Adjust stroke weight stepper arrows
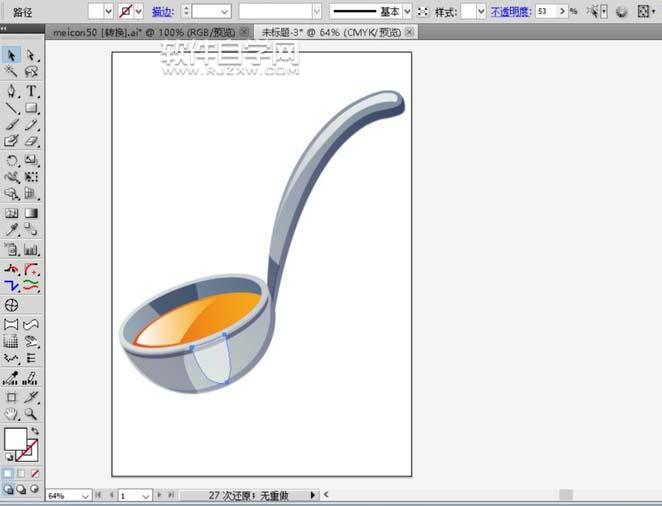The image size is (662, 506). pos(186,11)
